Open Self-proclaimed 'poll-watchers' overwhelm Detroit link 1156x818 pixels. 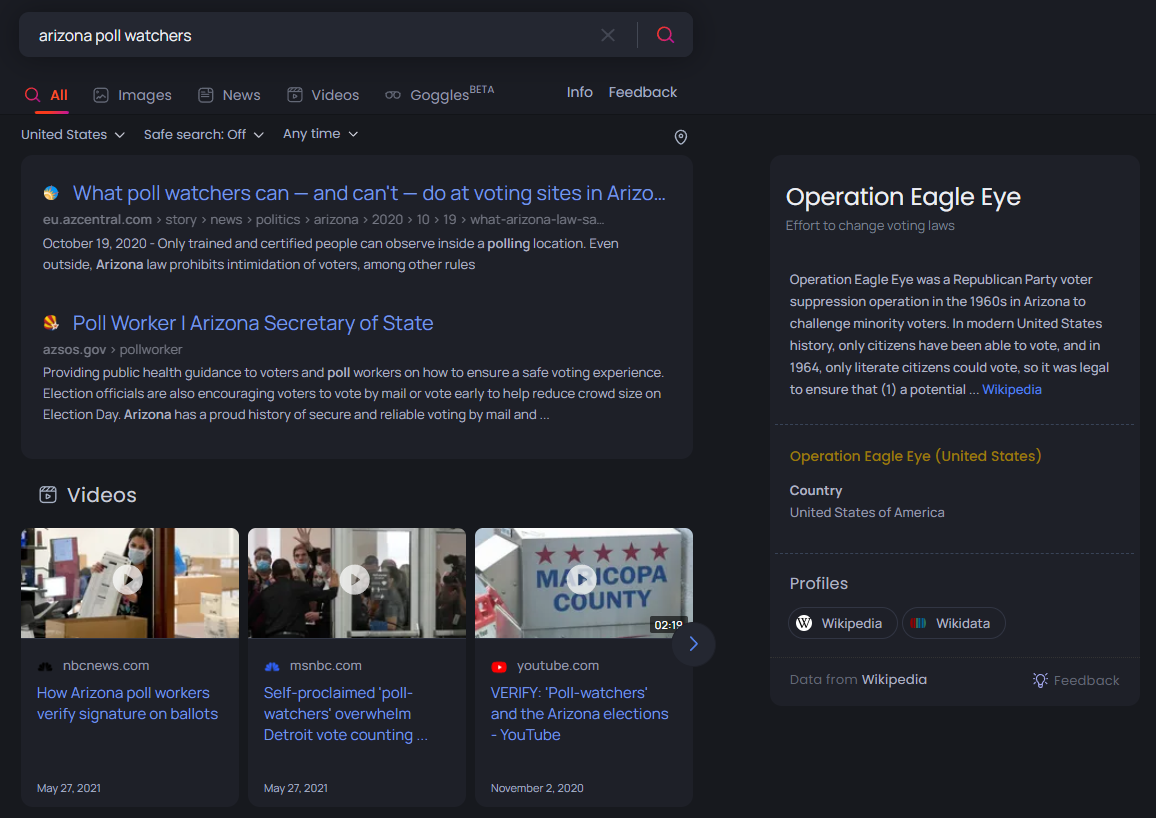[346, 713]
